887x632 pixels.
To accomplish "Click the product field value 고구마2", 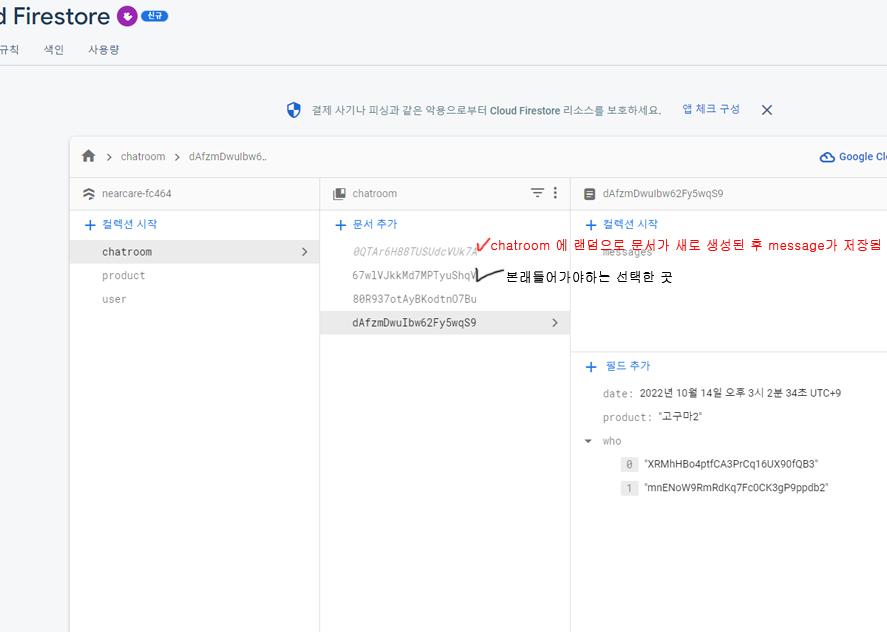I will [681, 417].
